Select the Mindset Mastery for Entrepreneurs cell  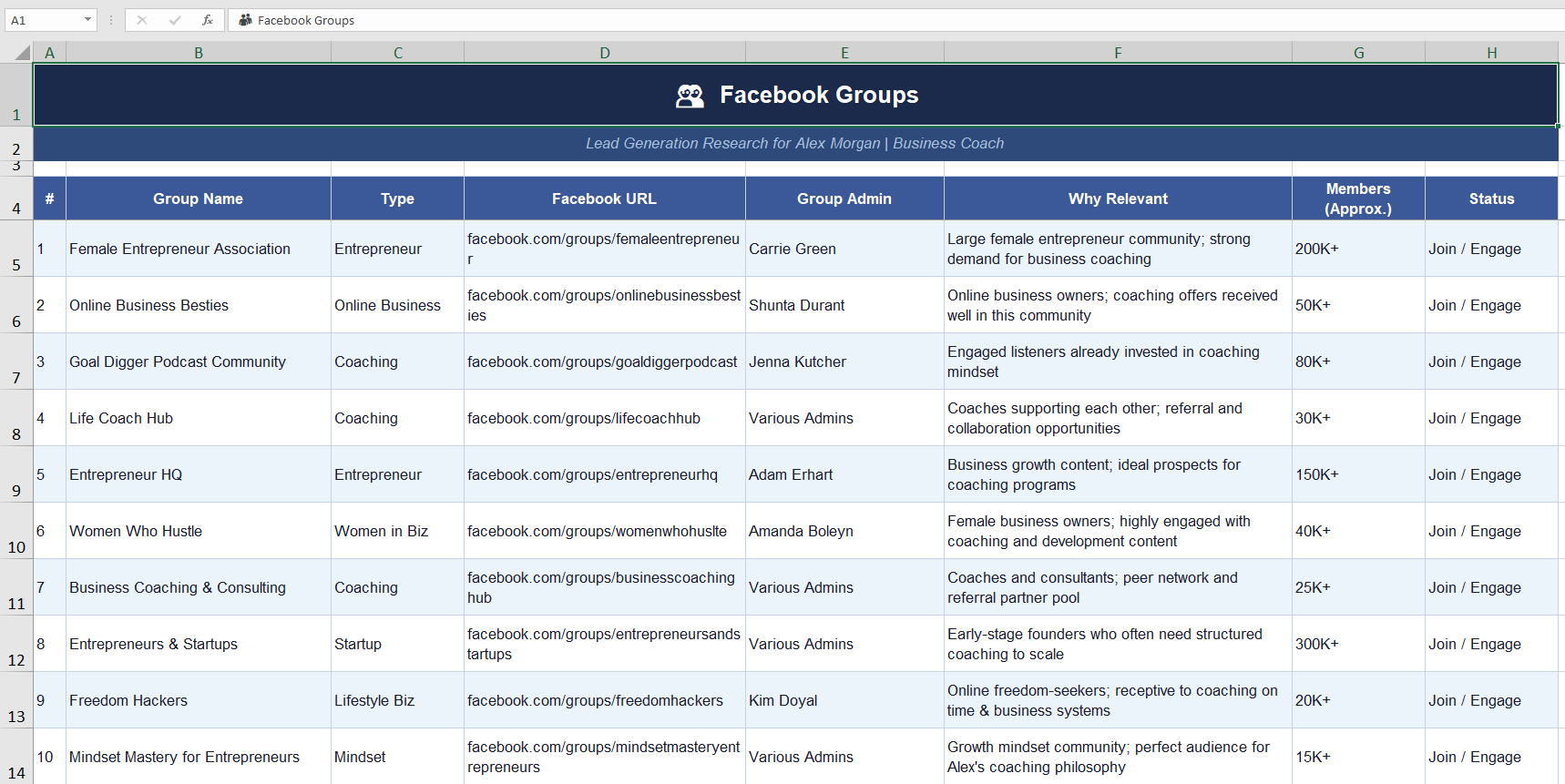(x=199, y=757)
